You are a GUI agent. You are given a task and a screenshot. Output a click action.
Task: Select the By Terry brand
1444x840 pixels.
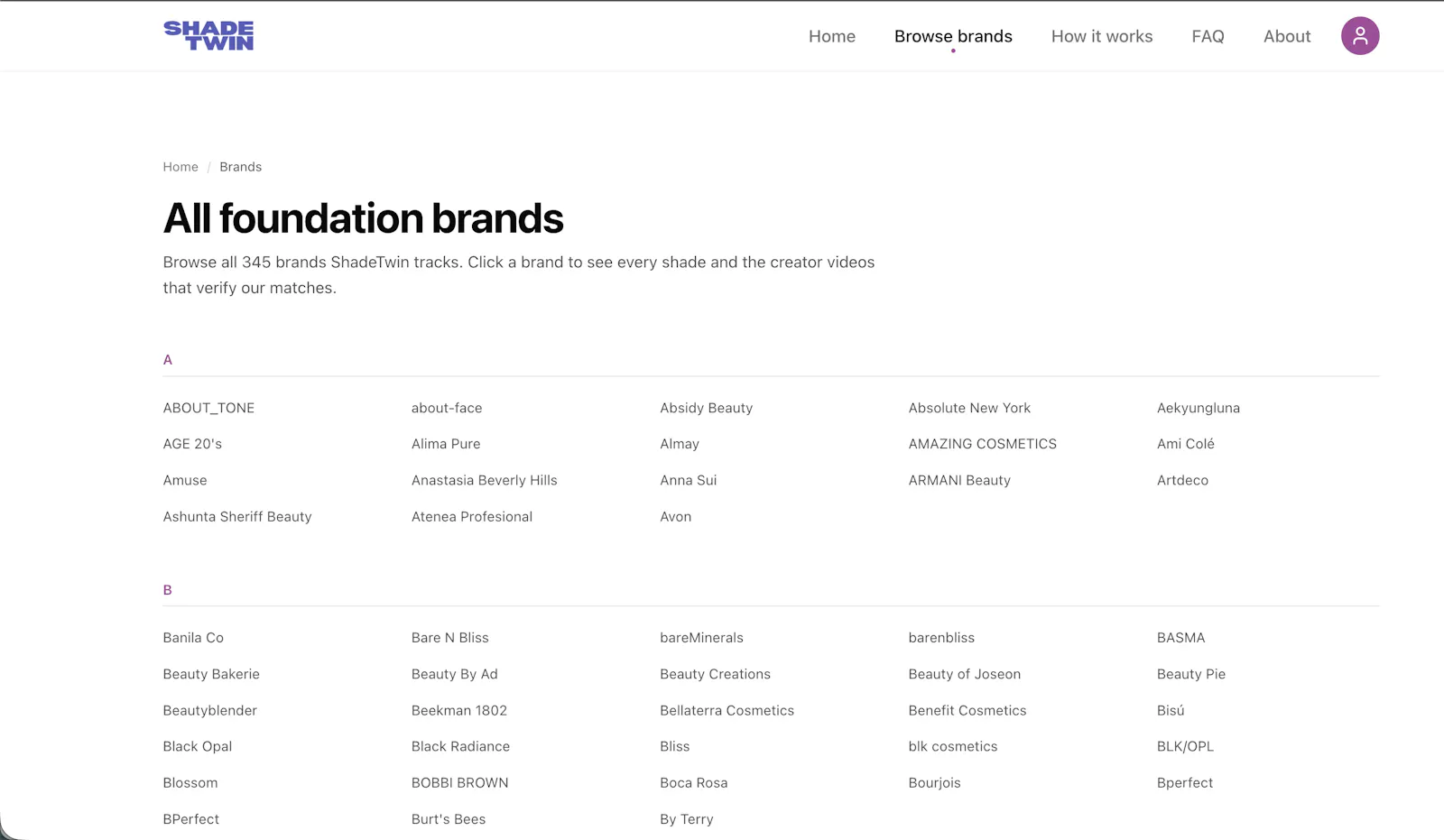point(687,819)
